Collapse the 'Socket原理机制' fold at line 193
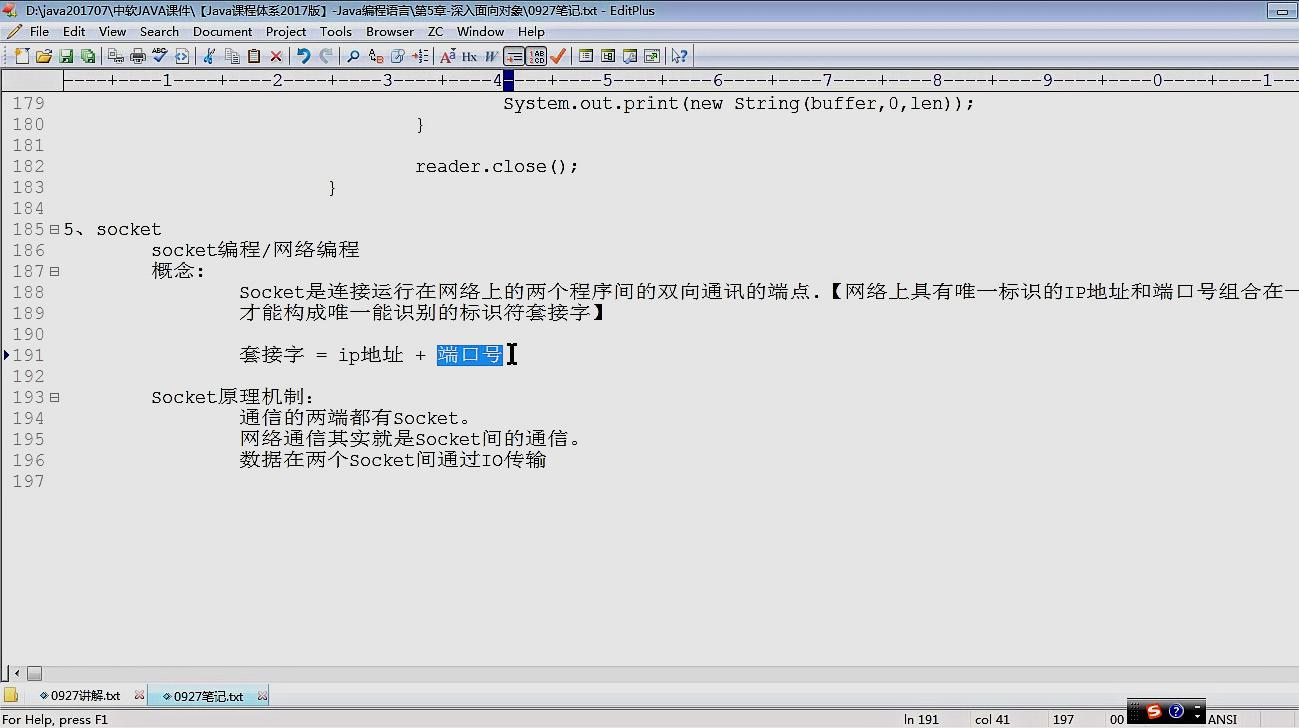Image resolution: width=1299 pixels, height=728 pixels. tap(52, 397)
